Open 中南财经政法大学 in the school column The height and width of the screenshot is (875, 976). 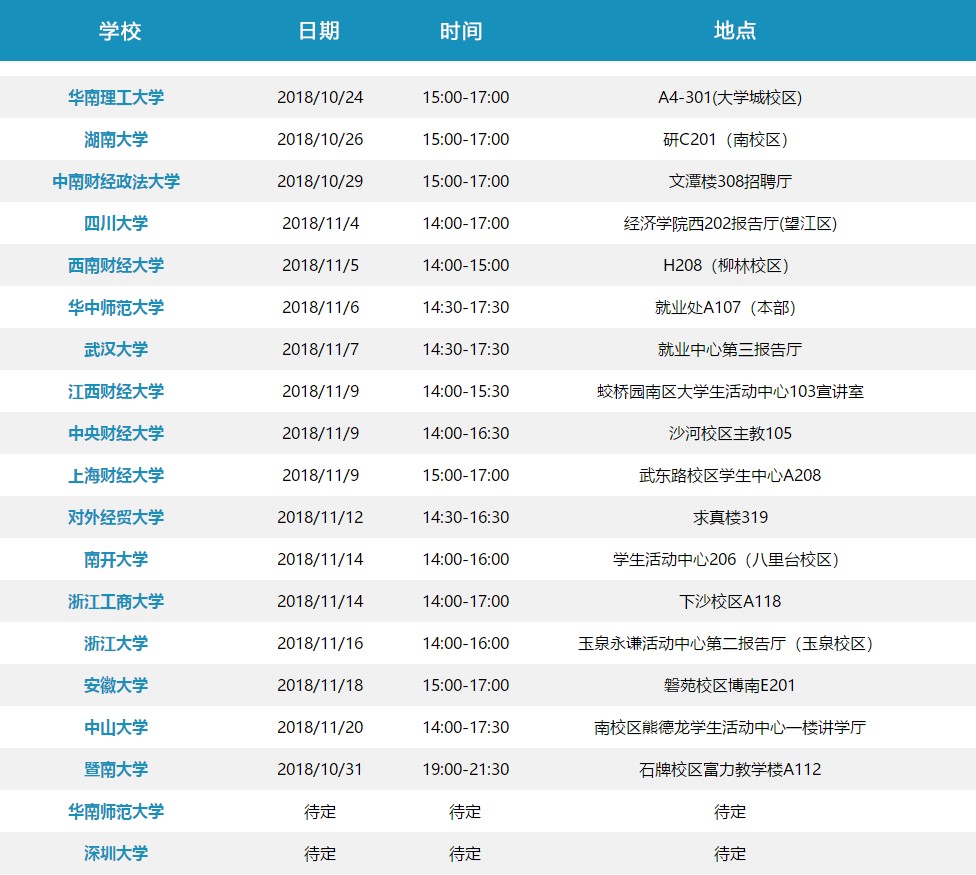(116, 181)
